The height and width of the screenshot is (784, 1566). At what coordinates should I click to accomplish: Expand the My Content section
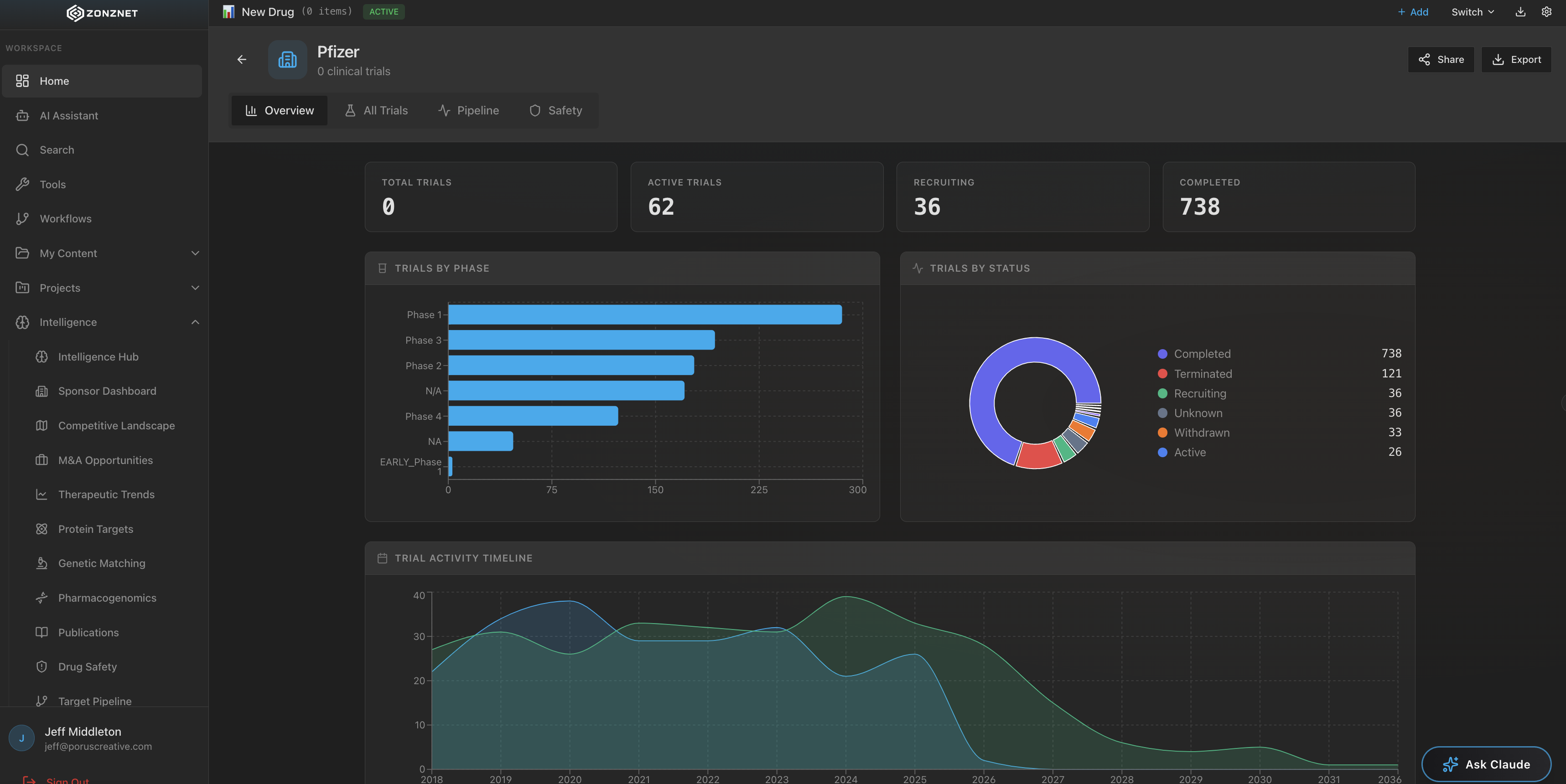tap(195, 253)
